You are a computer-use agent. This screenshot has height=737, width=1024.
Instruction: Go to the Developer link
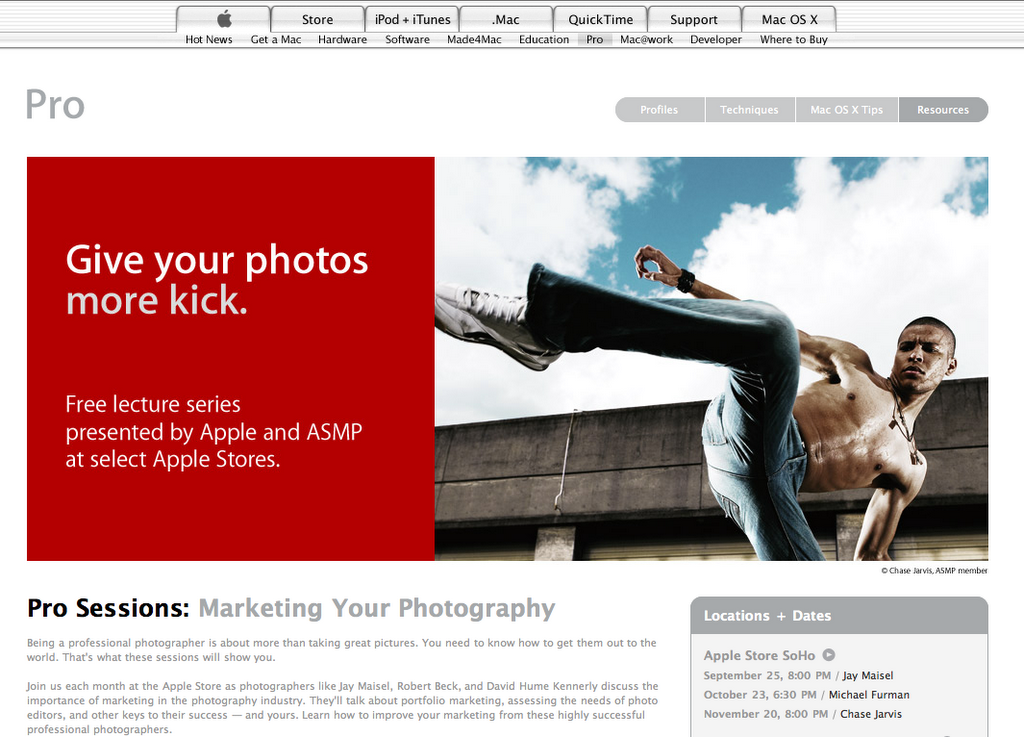click(716, 39)
